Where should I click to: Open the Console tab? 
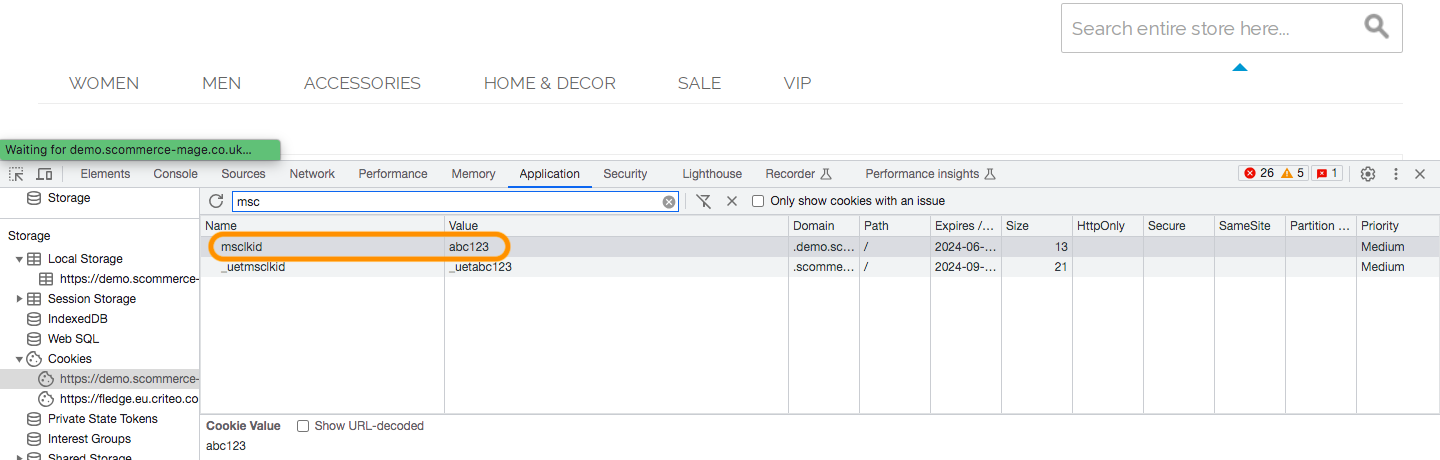(x=175, y=174)
